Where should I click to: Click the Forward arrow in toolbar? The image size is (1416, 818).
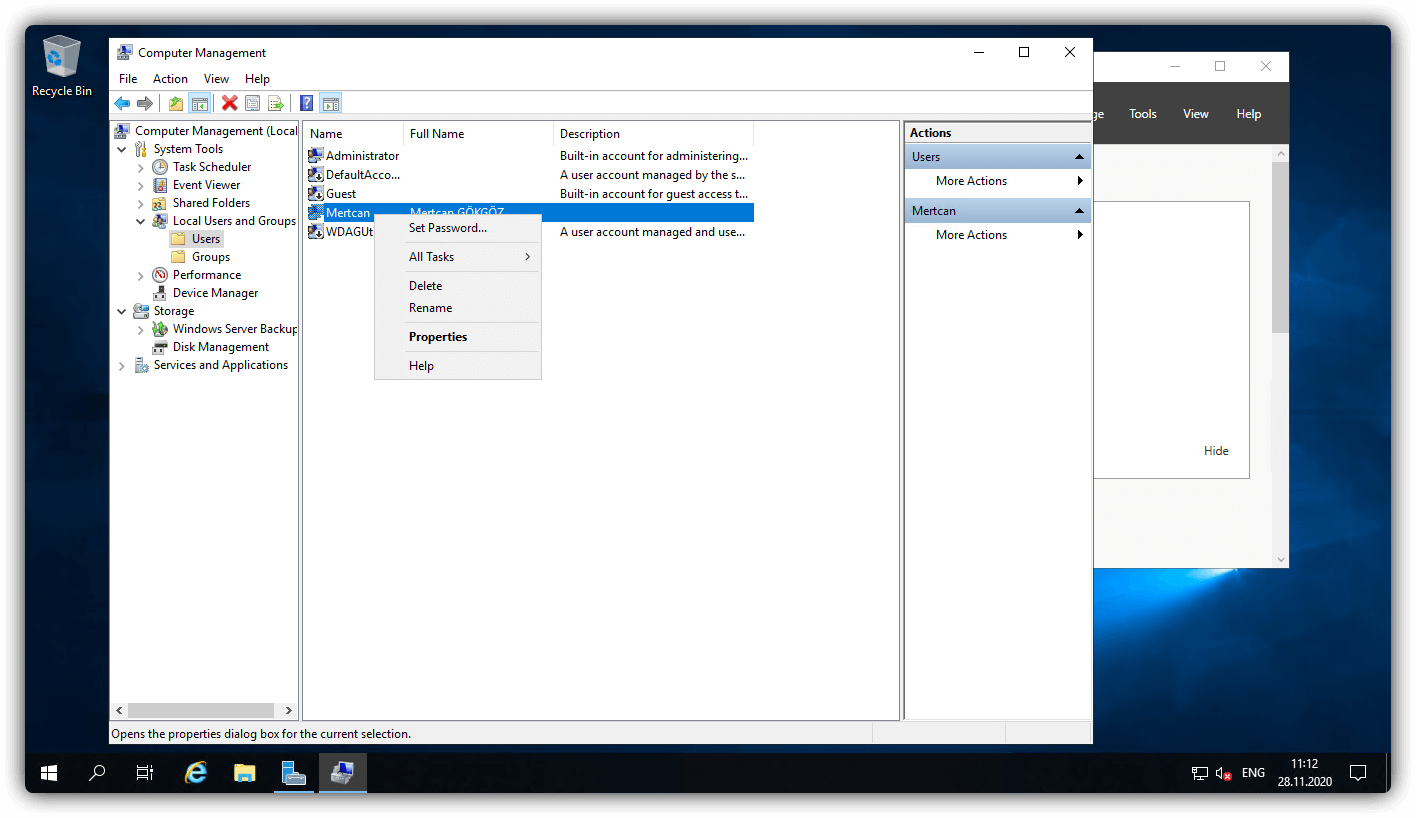[x=145, y=103]
